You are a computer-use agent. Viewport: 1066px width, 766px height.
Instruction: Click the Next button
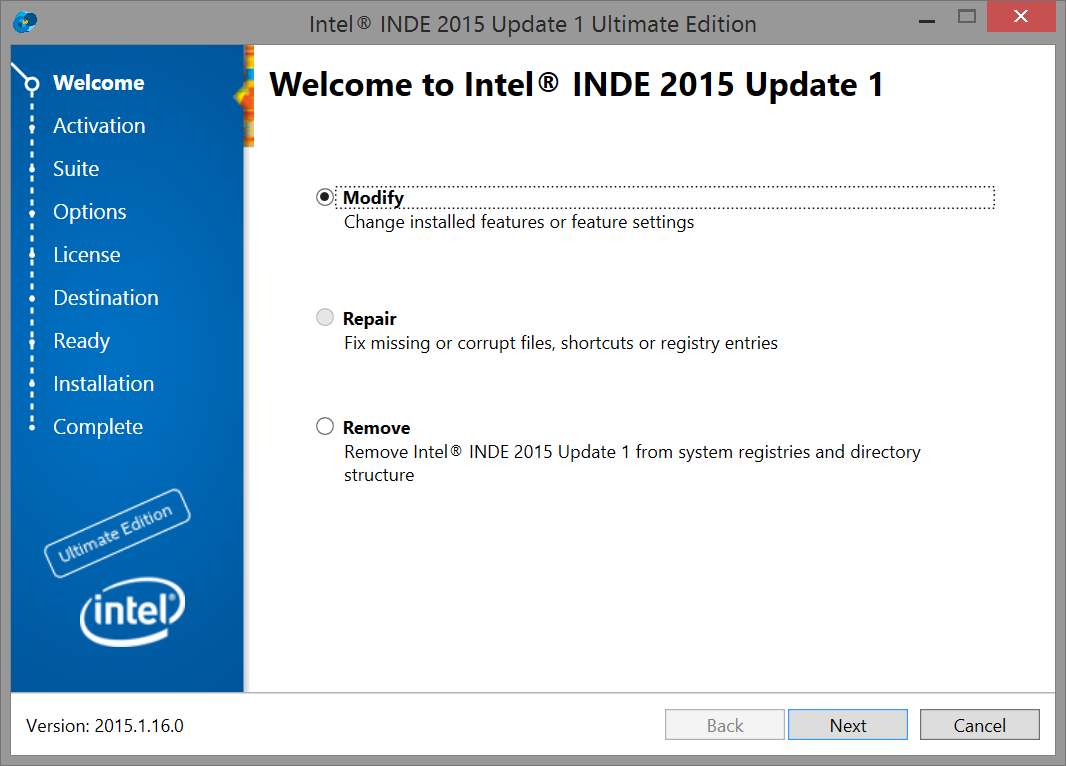(848, 725)
